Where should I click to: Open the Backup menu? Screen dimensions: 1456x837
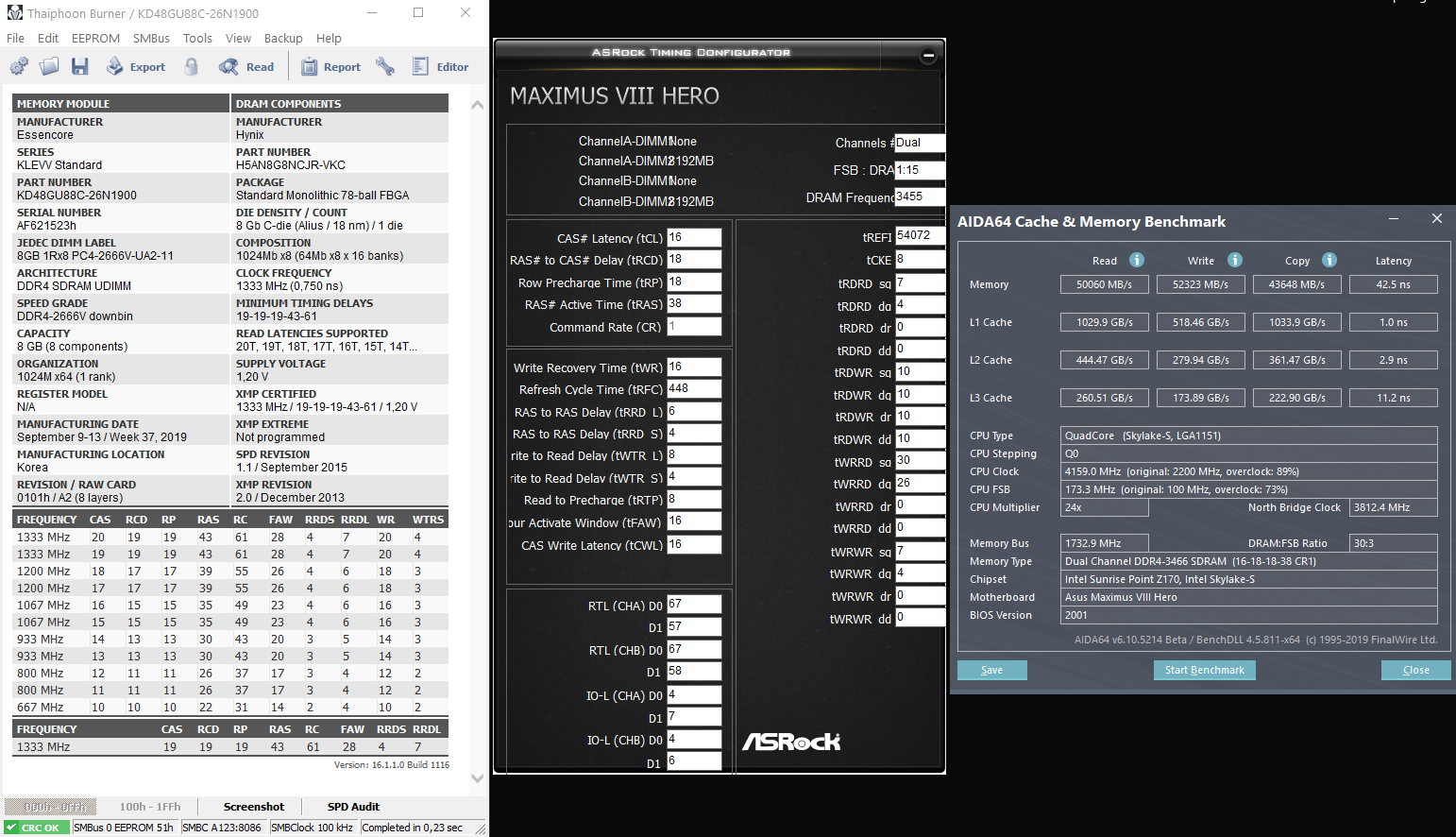click(x=283, y=38)
